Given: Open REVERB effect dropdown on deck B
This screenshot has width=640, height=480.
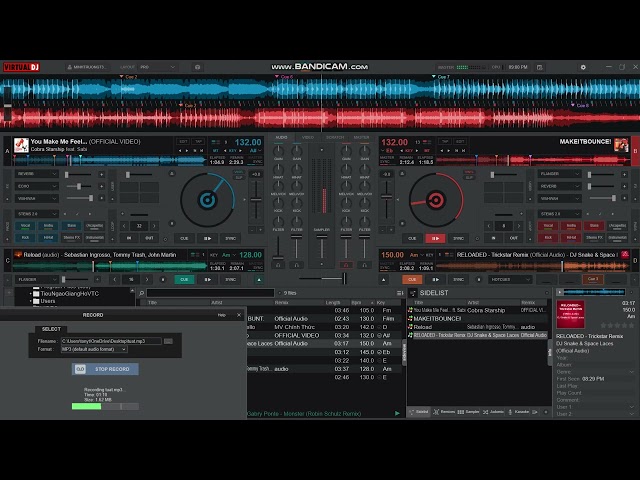Looking at the screenshot, I should (x=559, y=186).
